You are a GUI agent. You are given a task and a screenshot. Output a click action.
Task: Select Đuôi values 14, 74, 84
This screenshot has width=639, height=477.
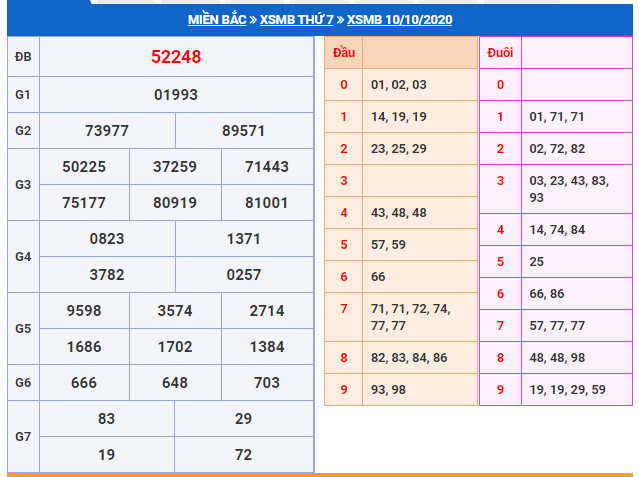(557, 230)
